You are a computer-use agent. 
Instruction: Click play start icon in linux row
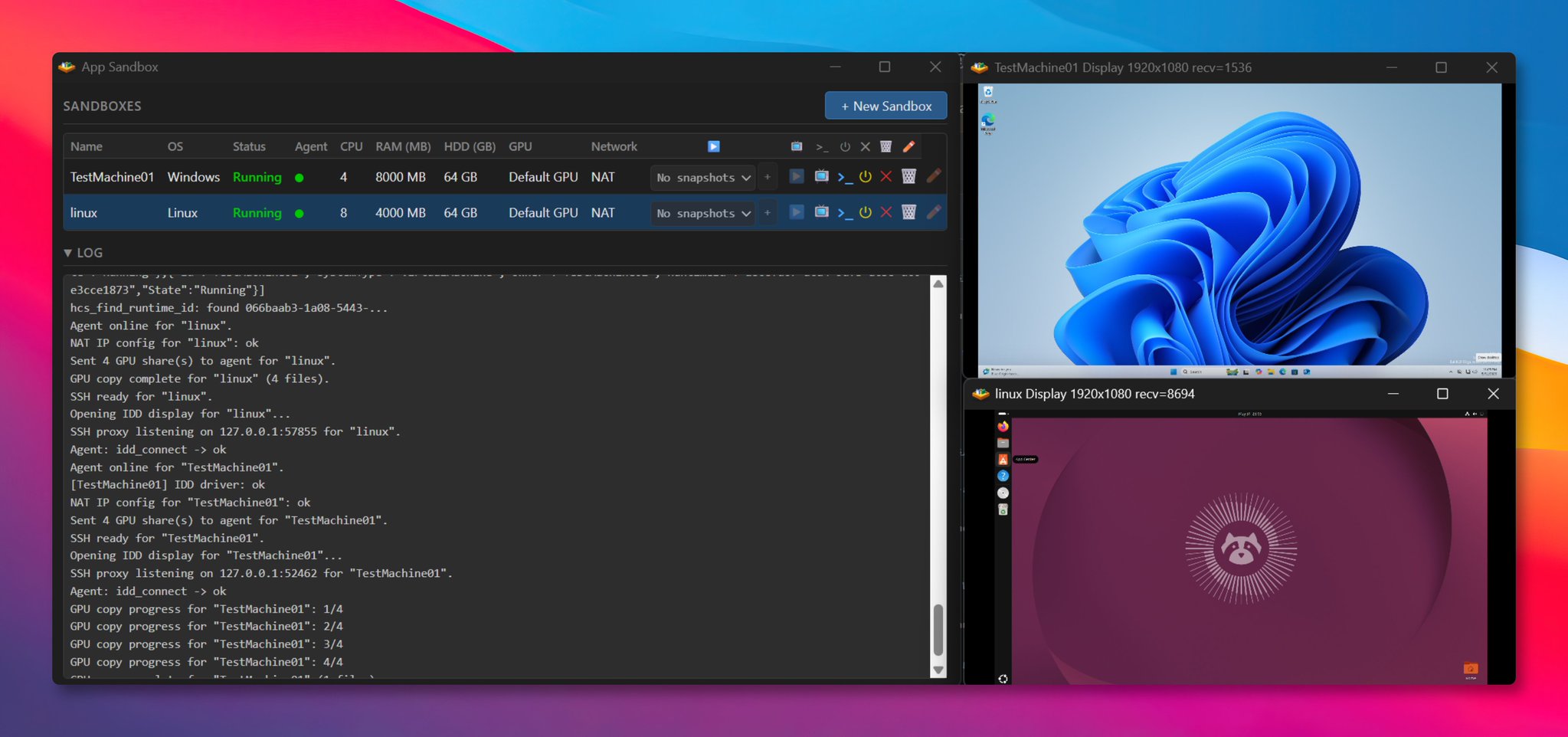pos(797,212)
